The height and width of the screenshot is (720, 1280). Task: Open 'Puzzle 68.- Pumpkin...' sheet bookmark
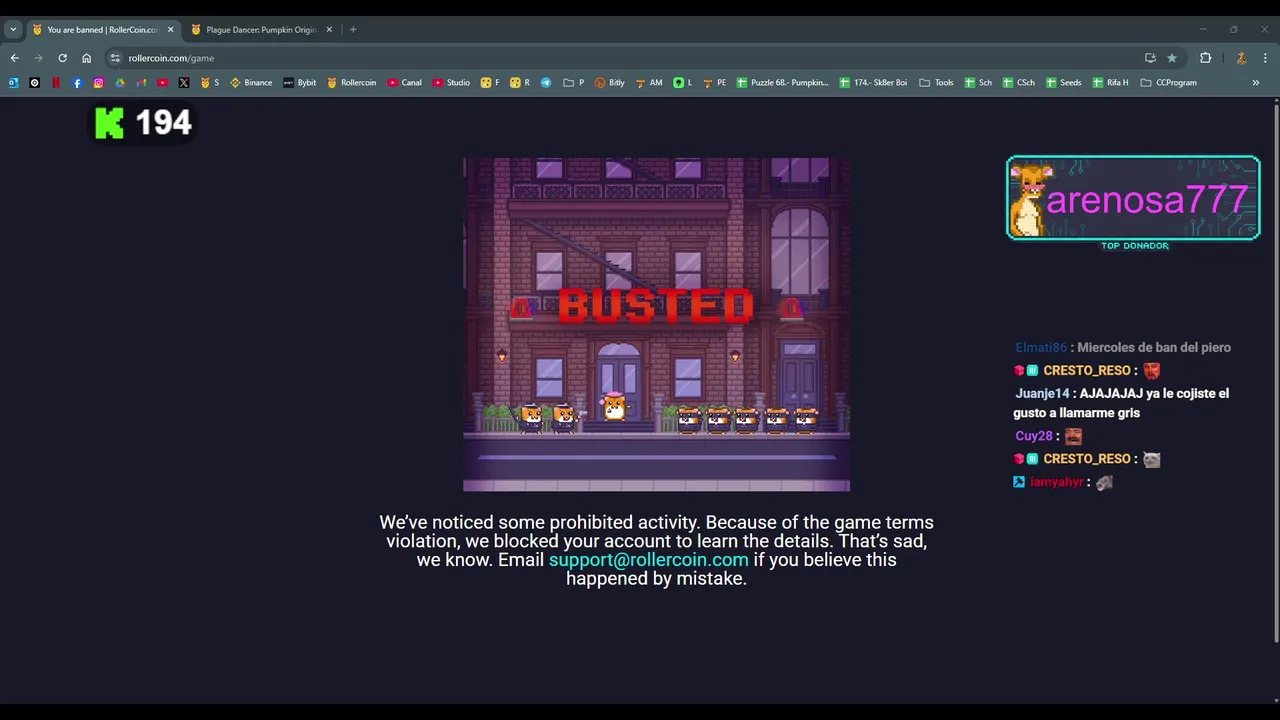point(782,83)
